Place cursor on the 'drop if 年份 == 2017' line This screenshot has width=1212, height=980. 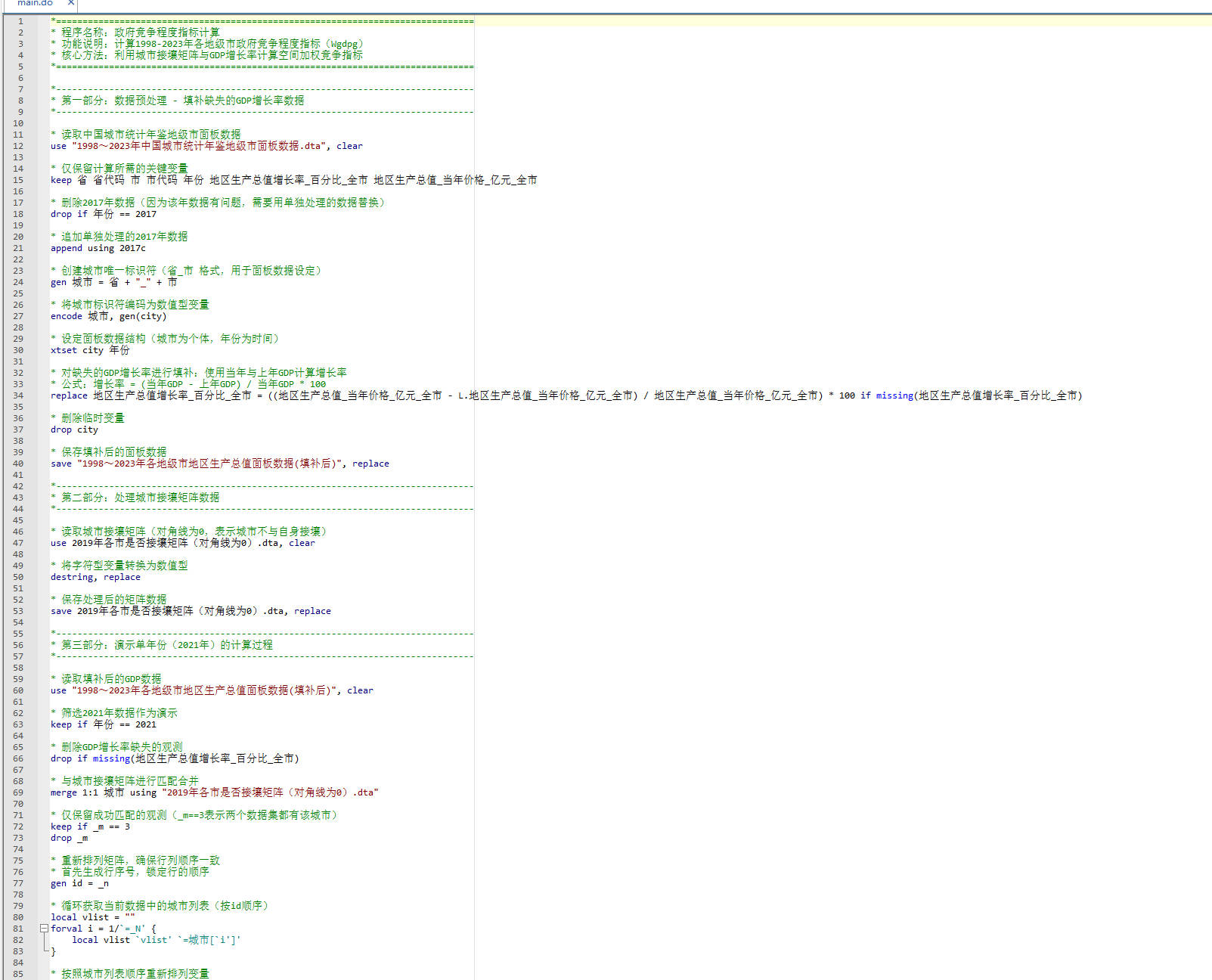(104, 214)
